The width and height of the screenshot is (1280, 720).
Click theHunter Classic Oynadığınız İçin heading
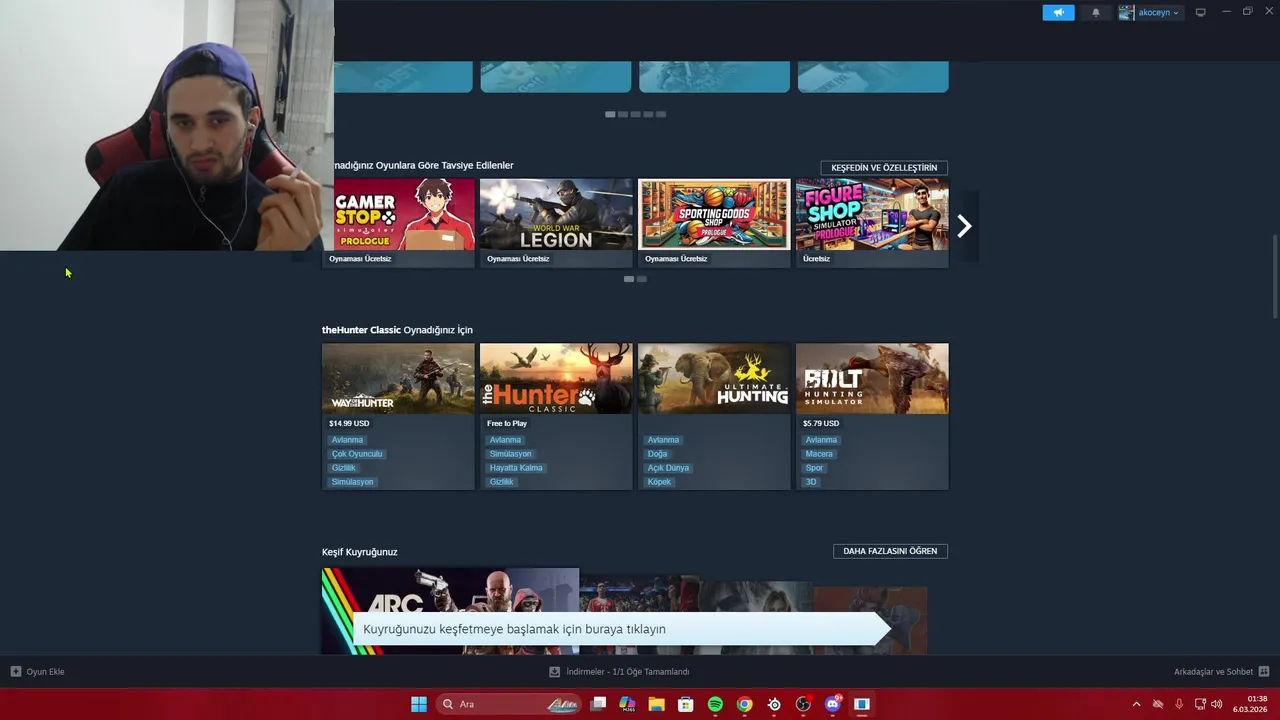tap(397, 330)
